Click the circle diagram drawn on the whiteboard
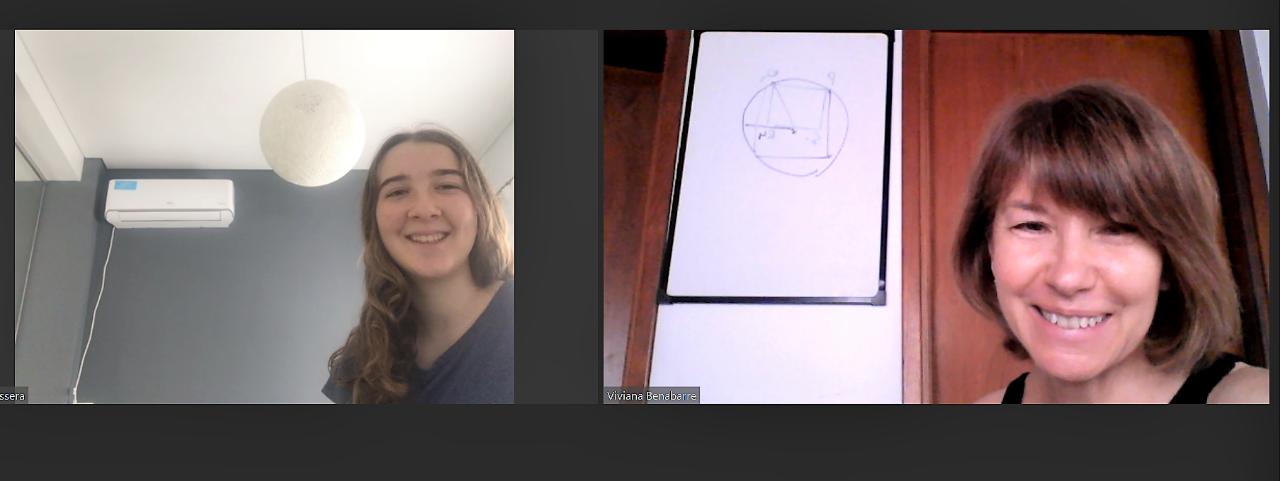The height and width of the screenshot is (481, 1280). [x=795, y=127]
